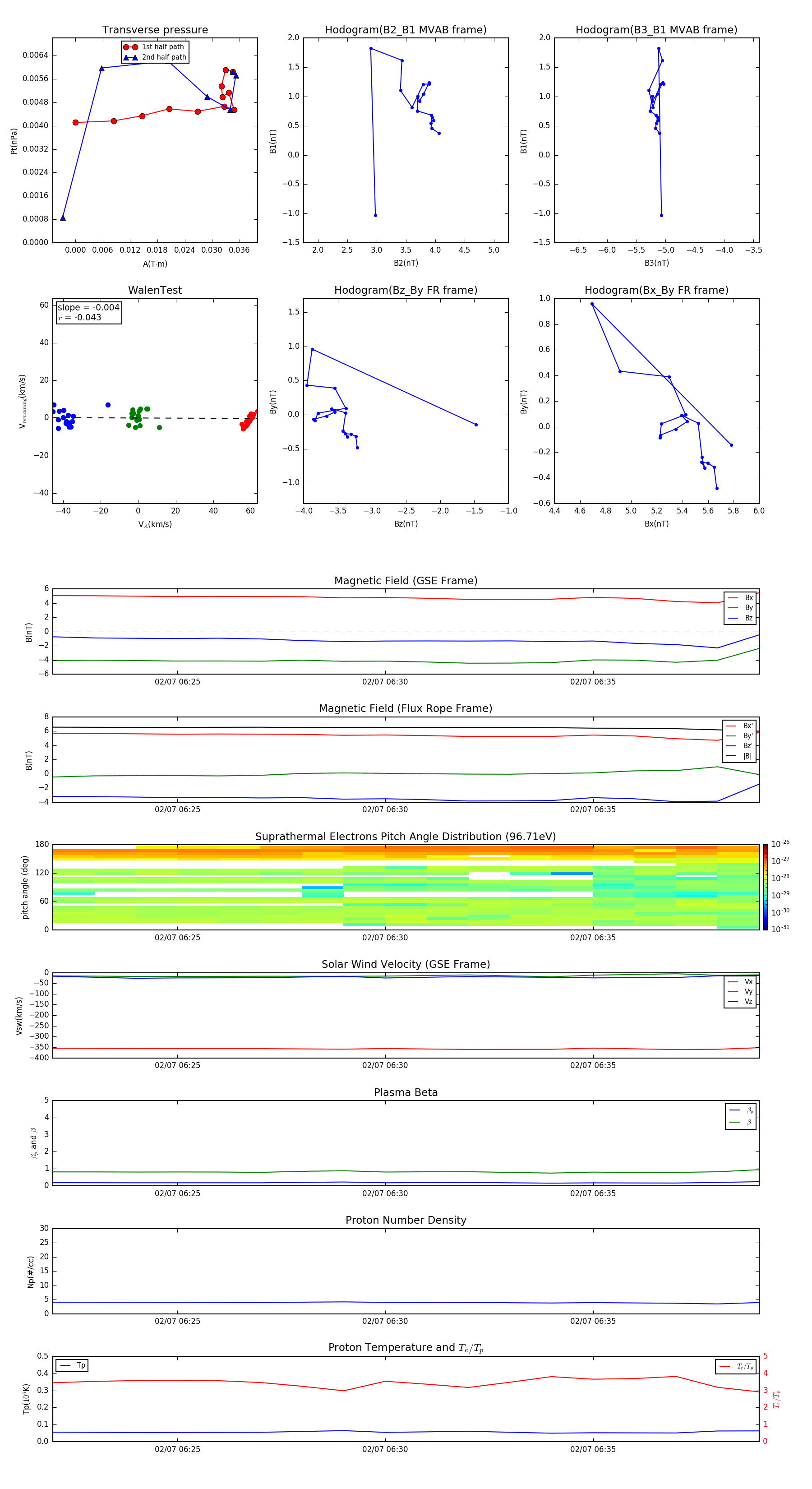Image resolution: width=812 pixels, height=1489 pixels.
Task: Click the colorbar's 10^-31 tick label
Action: pos(780,929)
